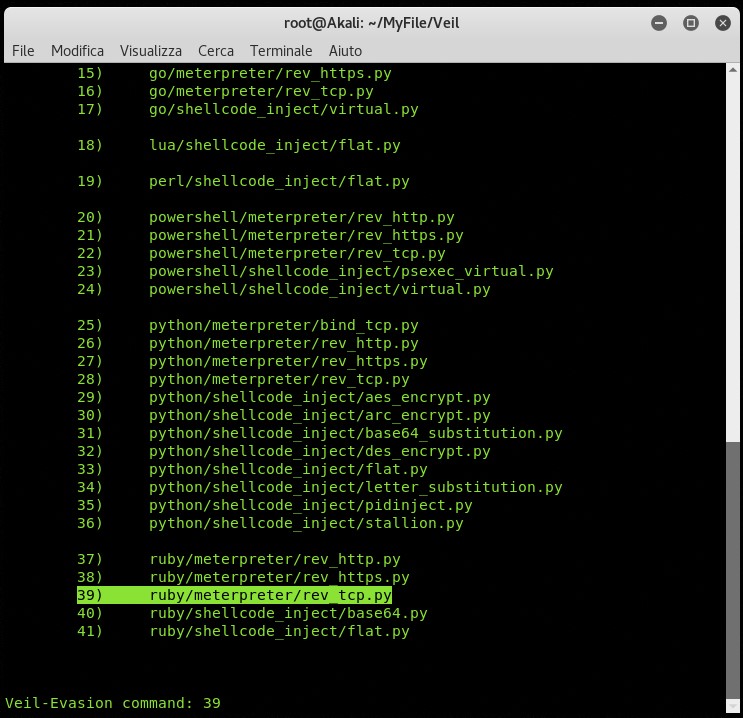Click the scrollbar track above the thumb
Screen dimensions: 743x718
coord(733,258)
